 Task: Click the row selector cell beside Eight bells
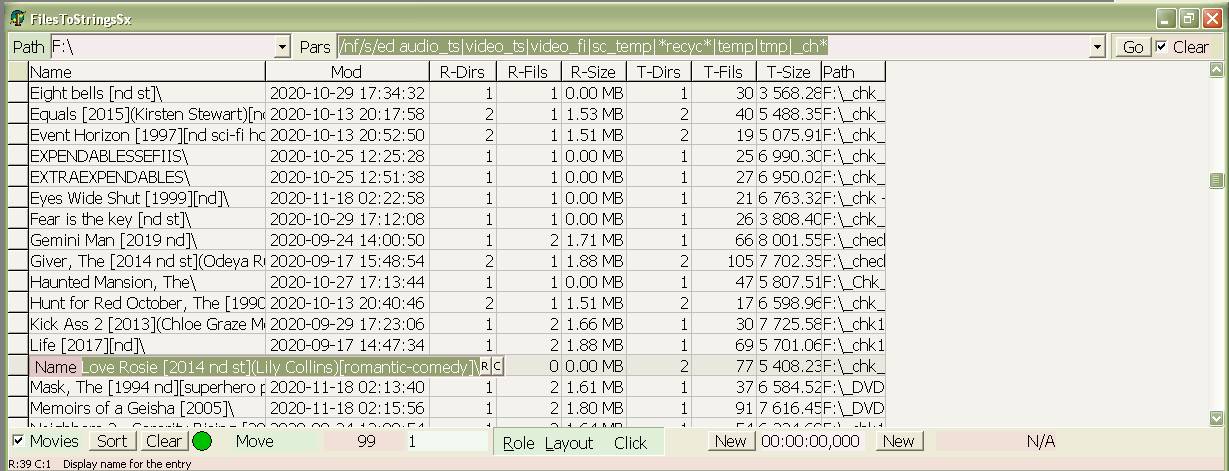pos(18,93)
